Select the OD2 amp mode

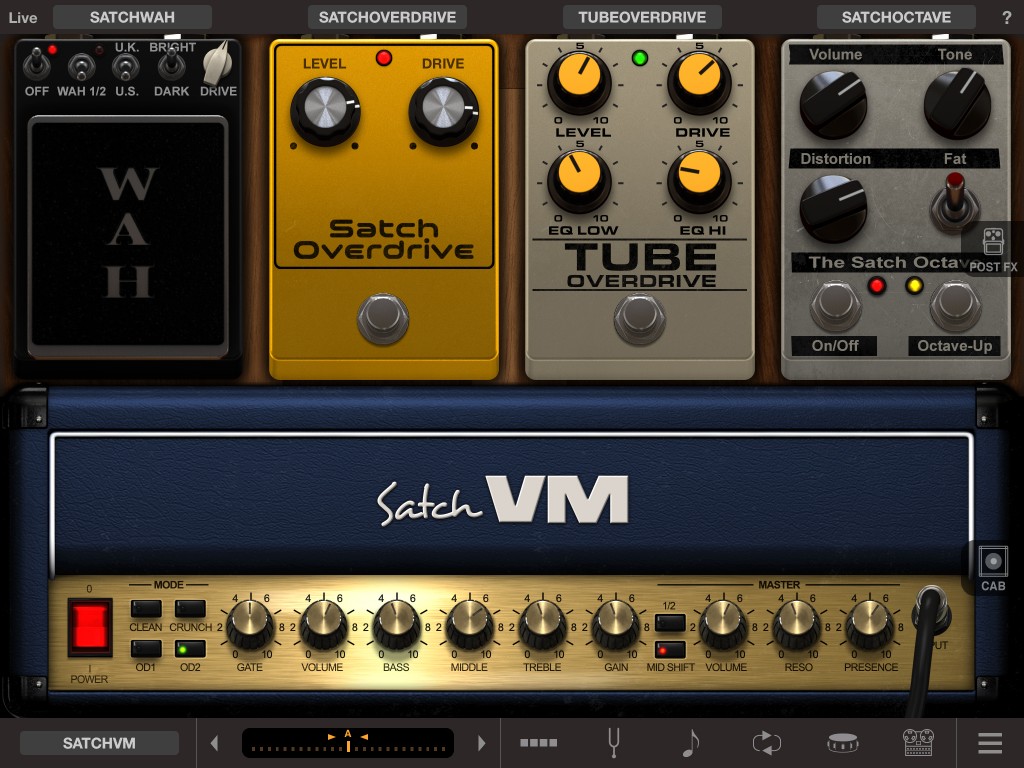coord(190,649)
